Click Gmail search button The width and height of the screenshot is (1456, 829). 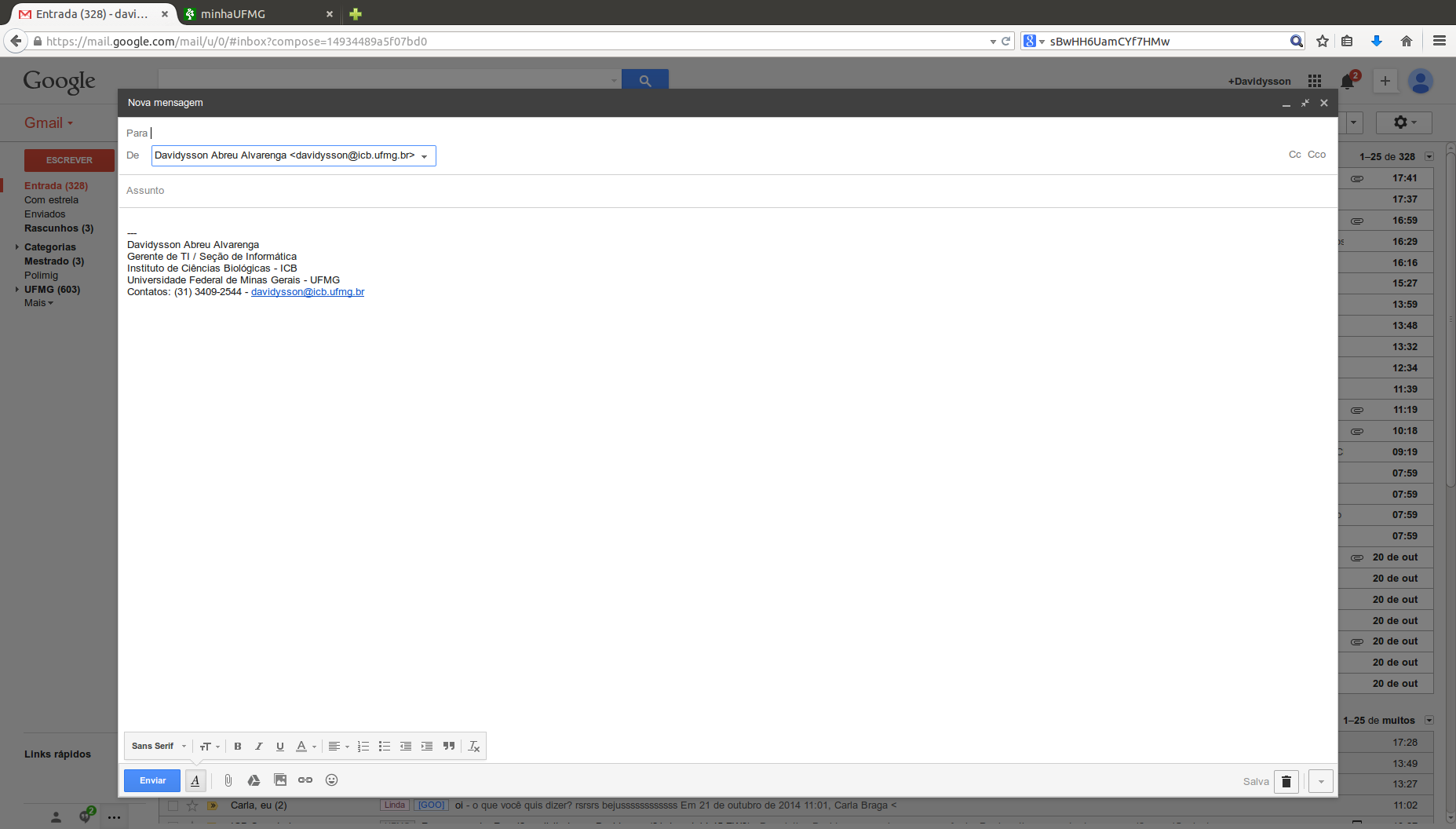(645, 80)
